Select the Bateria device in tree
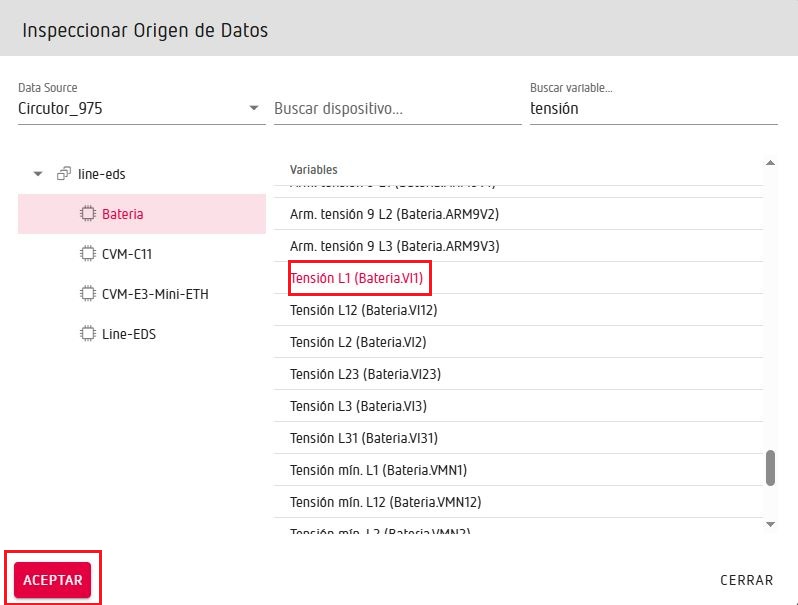798x605 pixels. tap(141, 214)
